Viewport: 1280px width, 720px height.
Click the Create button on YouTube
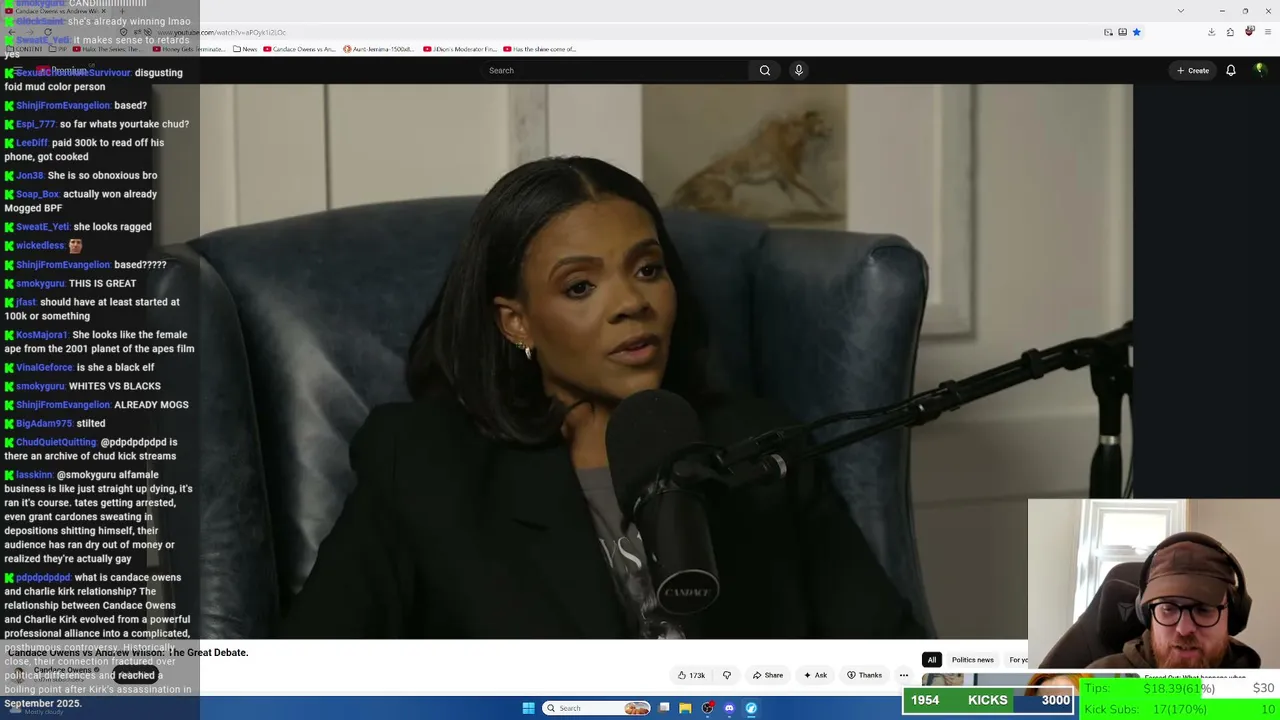[1193, 70]
